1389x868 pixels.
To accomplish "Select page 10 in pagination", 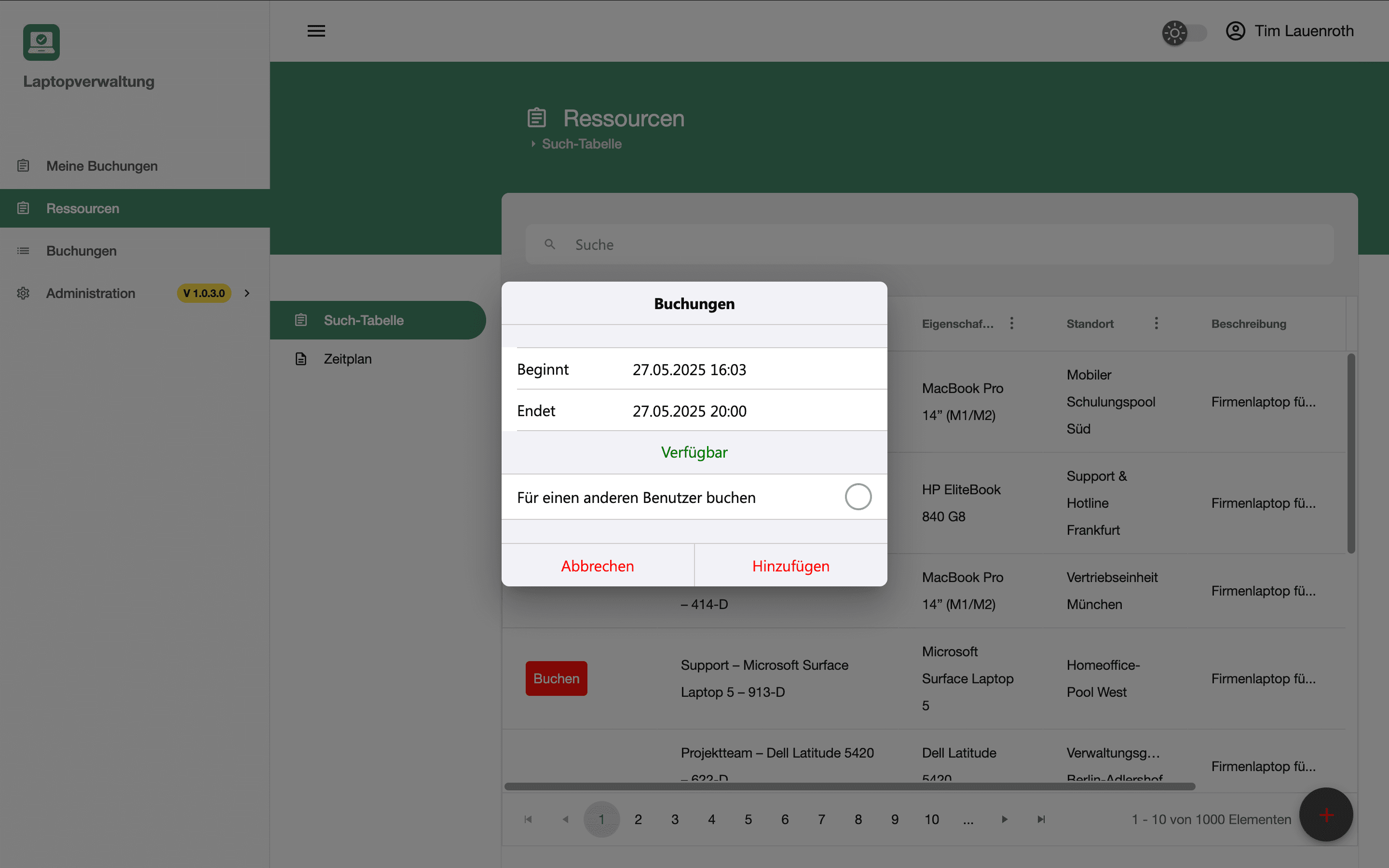I will (x=932, y=819).
